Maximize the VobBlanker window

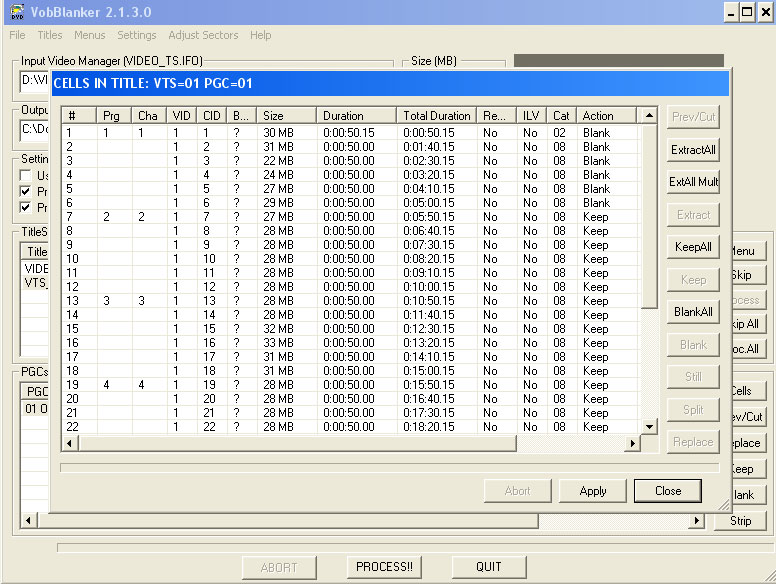(747, 12)
